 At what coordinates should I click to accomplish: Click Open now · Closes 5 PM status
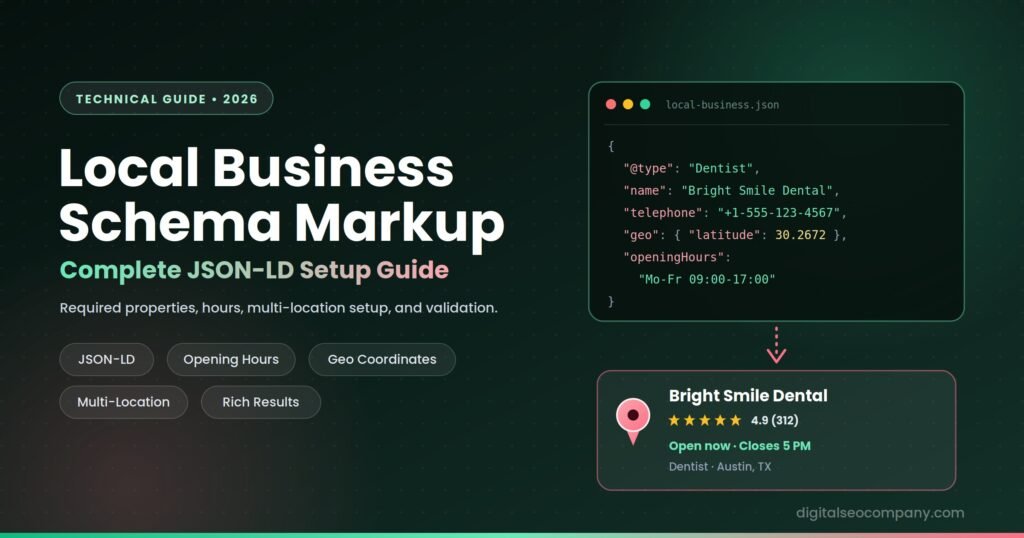coord(739,446)
